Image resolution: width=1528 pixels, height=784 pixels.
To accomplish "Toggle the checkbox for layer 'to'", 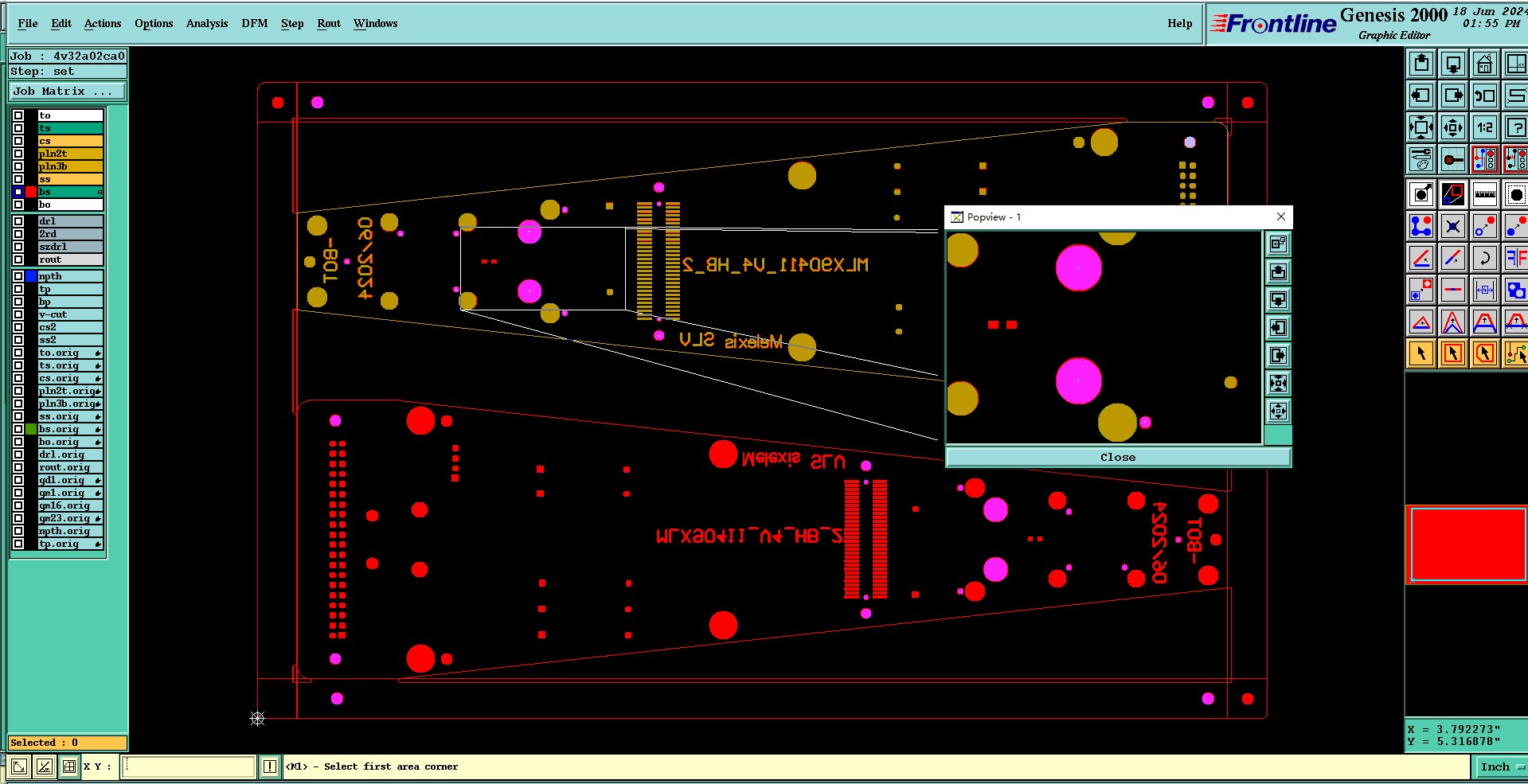I will coord(18,115).
